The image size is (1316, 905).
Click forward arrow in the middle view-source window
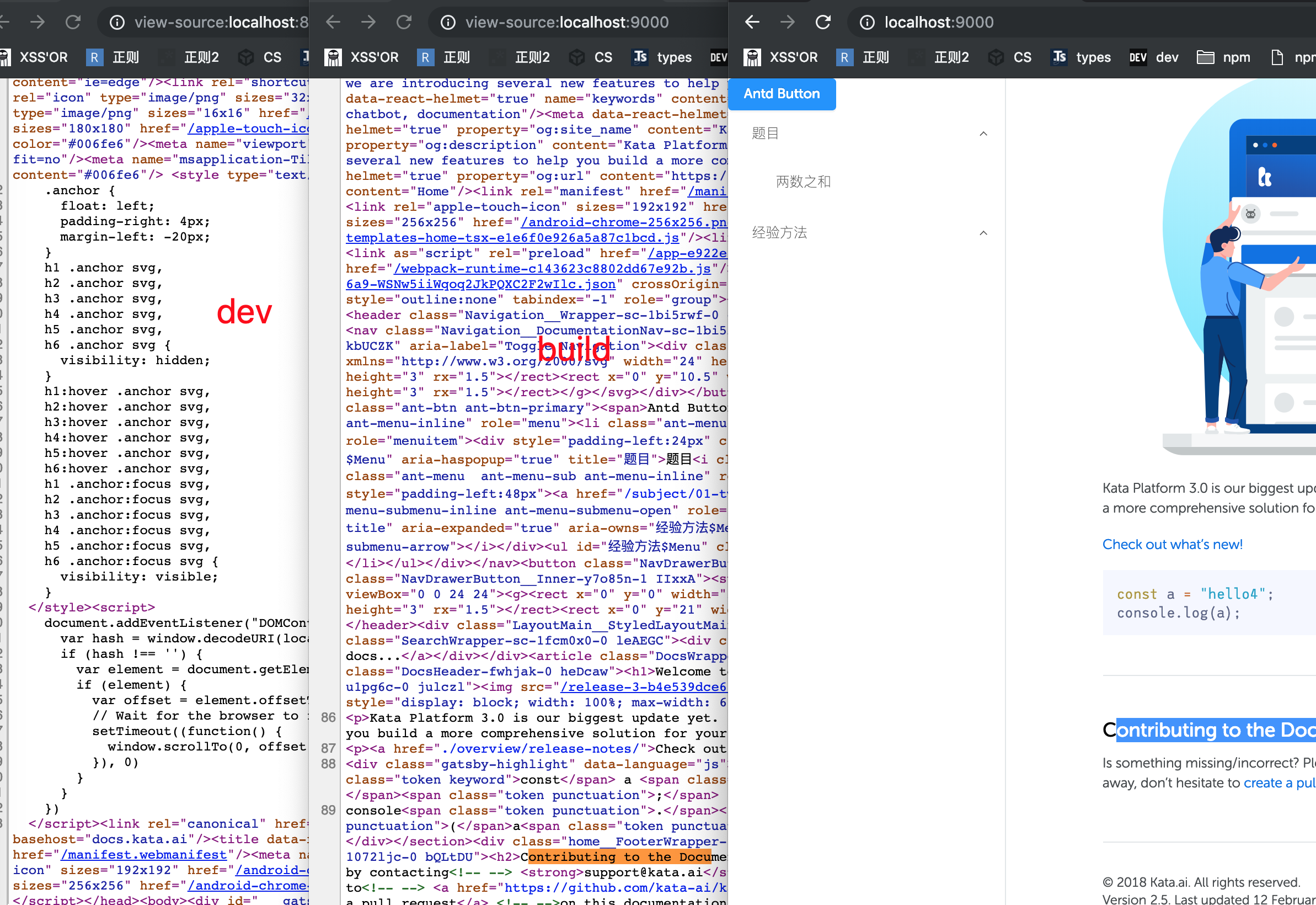pos(368,22)
